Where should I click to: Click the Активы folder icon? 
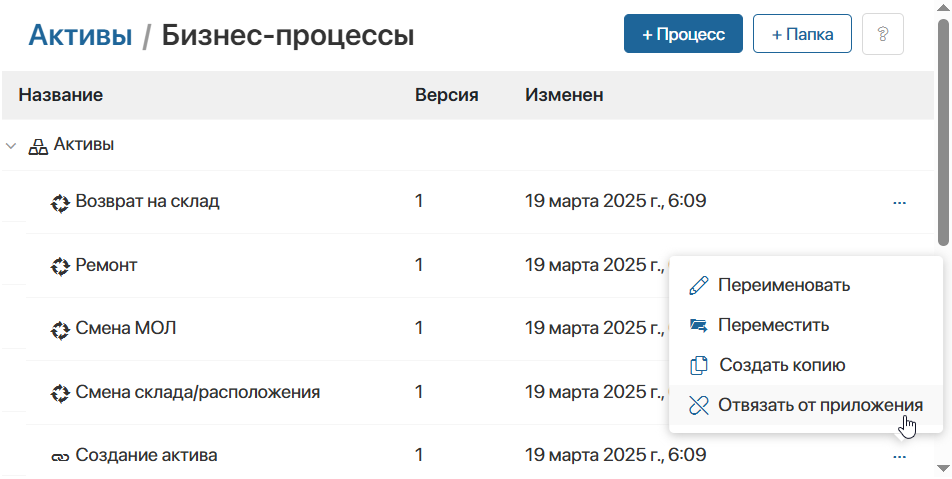point(38,146)
